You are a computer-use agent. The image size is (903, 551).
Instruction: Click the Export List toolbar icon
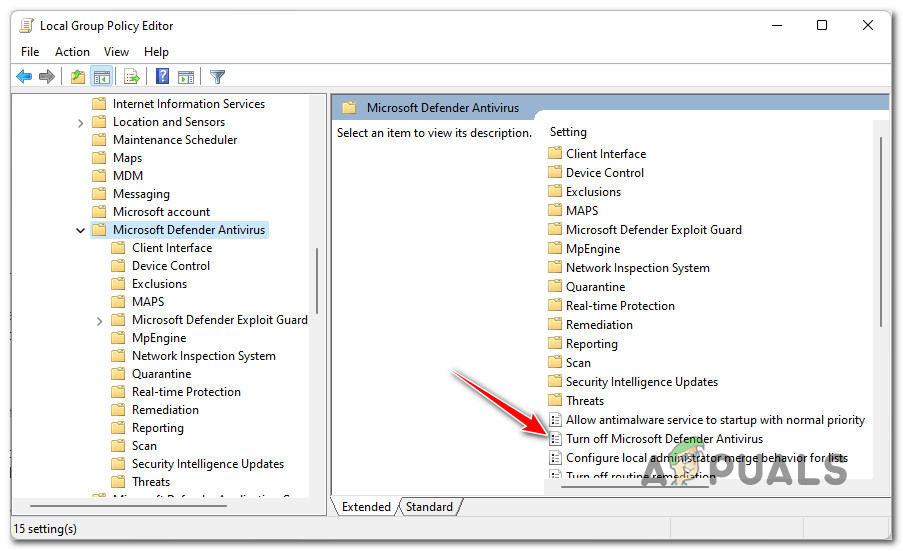tap(131, 76)
